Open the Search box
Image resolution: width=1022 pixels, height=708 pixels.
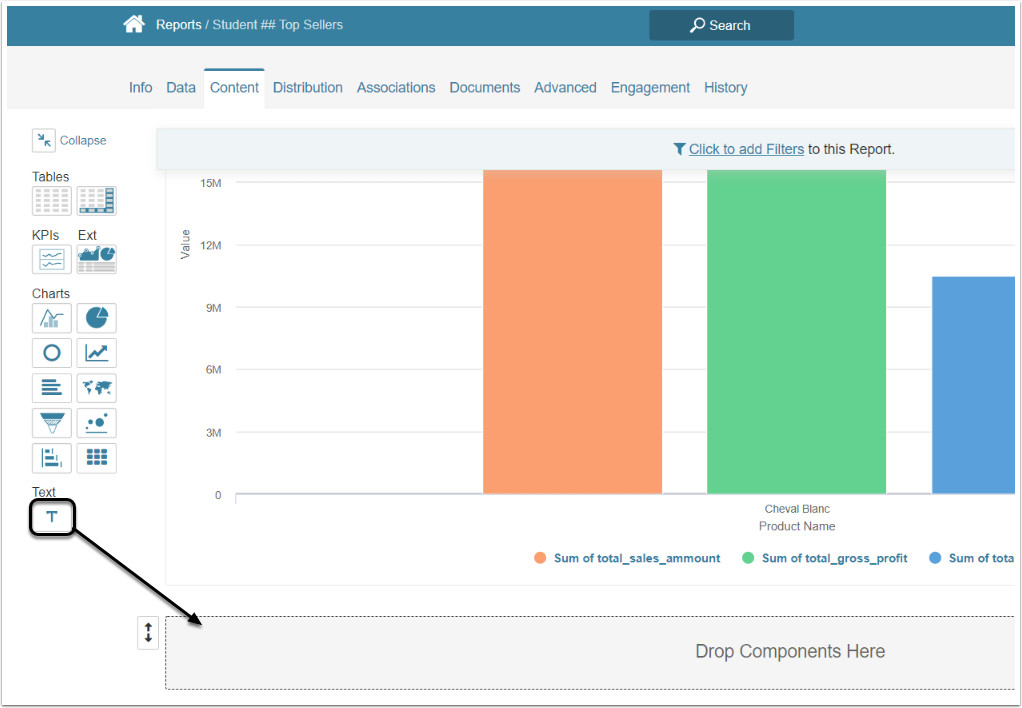721,25
